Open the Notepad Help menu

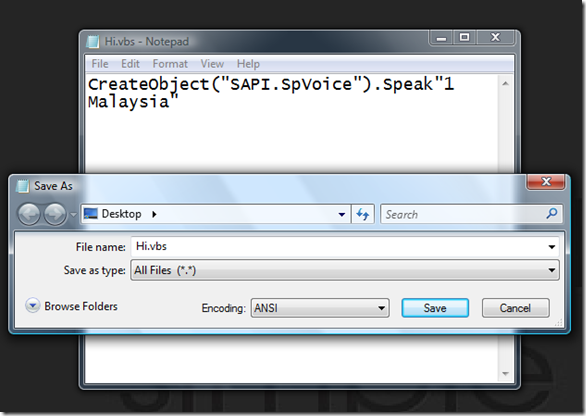pyautogui.click(x=248, y=64)
